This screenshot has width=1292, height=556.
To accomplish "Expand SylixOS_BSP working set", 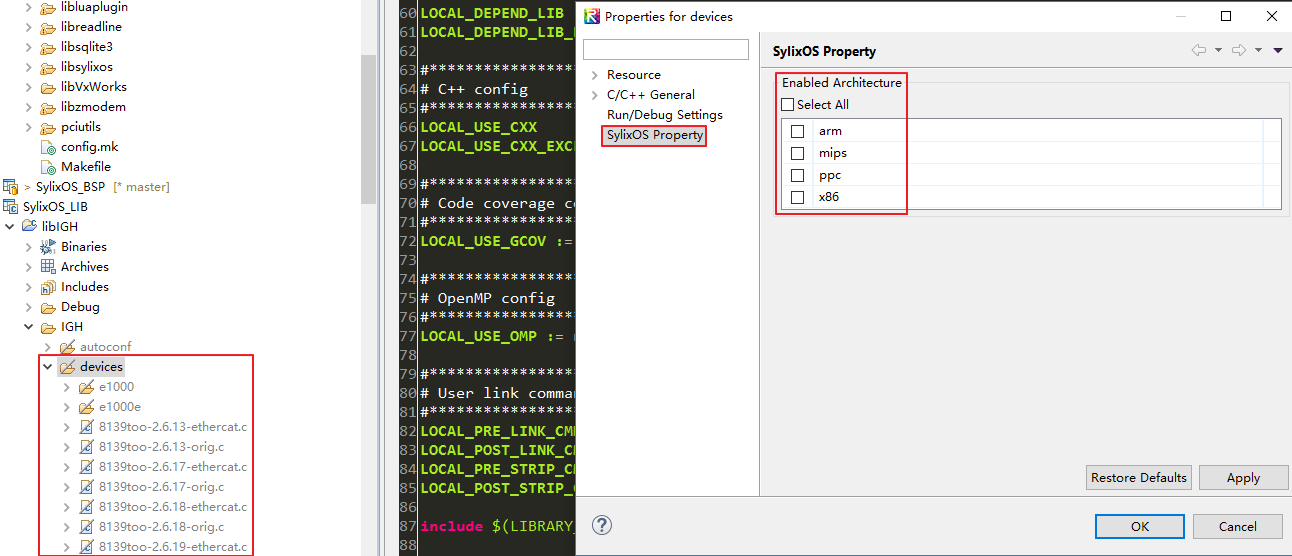I will [x=27, y=187].
